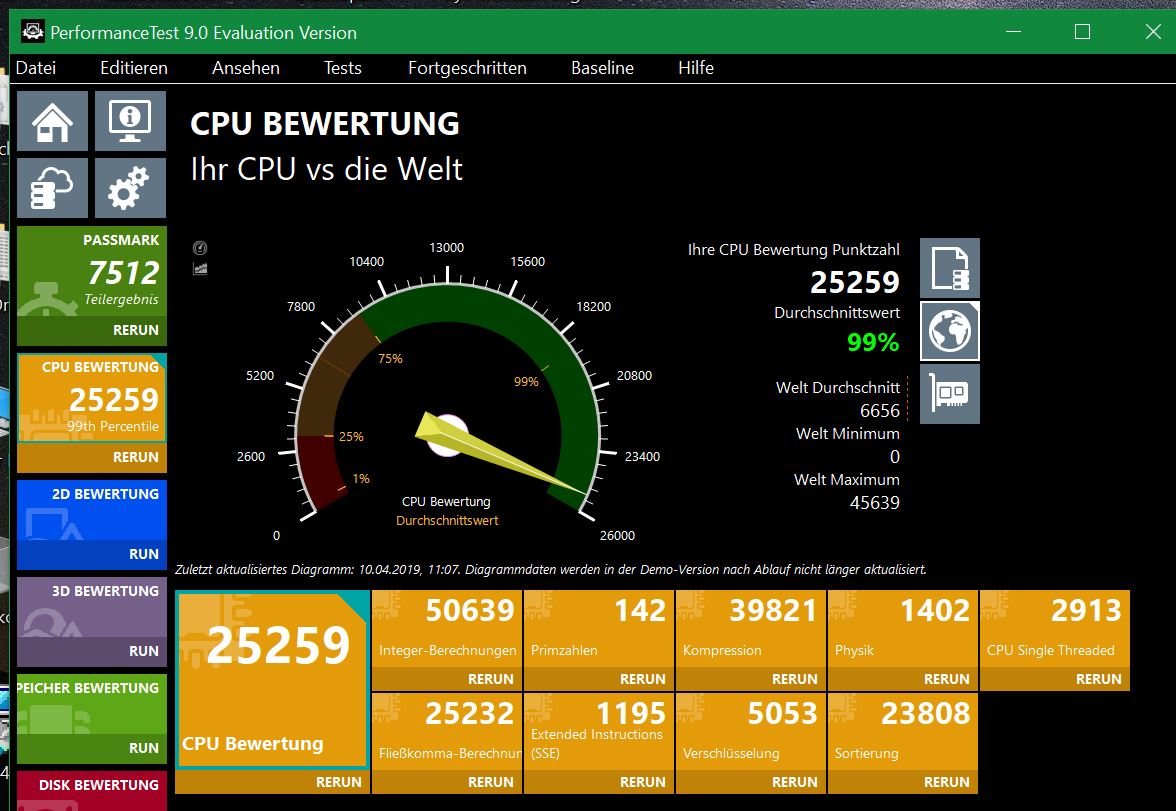
Task: Switch to the small chart view icon
Action: (200, 269)
